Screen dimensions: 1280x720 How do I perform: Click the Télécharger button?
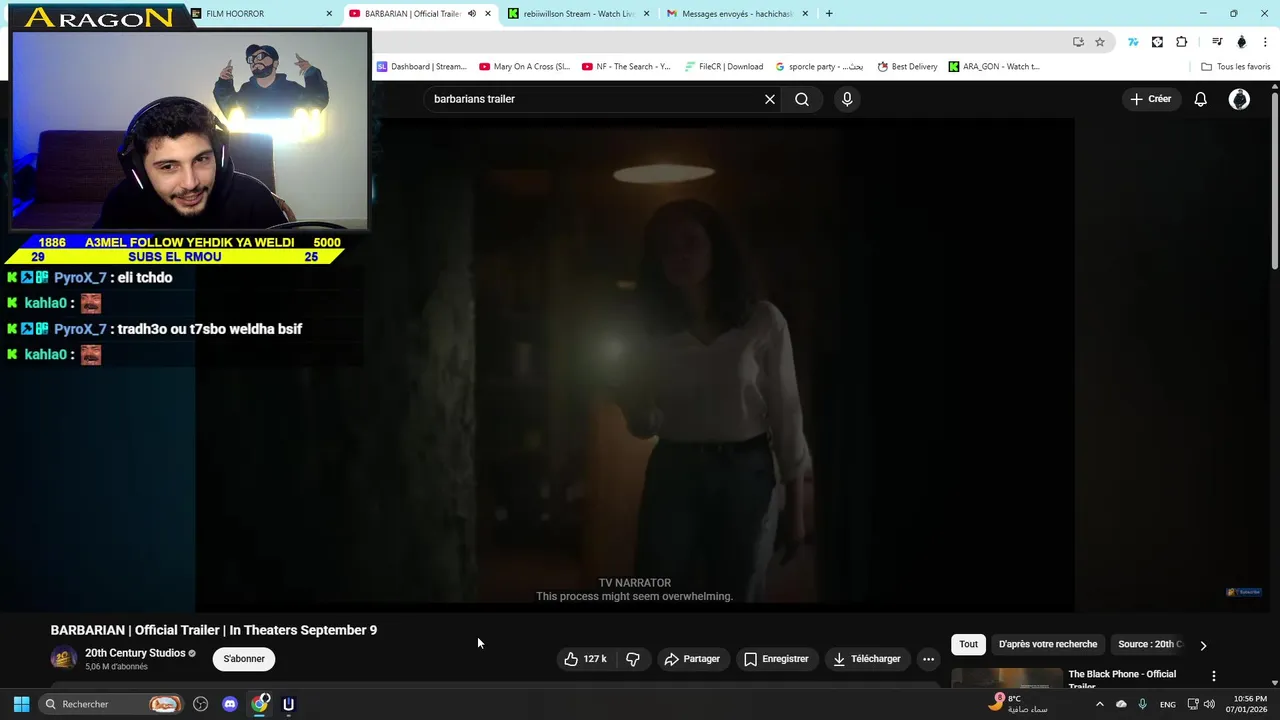(x=867, y=659)
